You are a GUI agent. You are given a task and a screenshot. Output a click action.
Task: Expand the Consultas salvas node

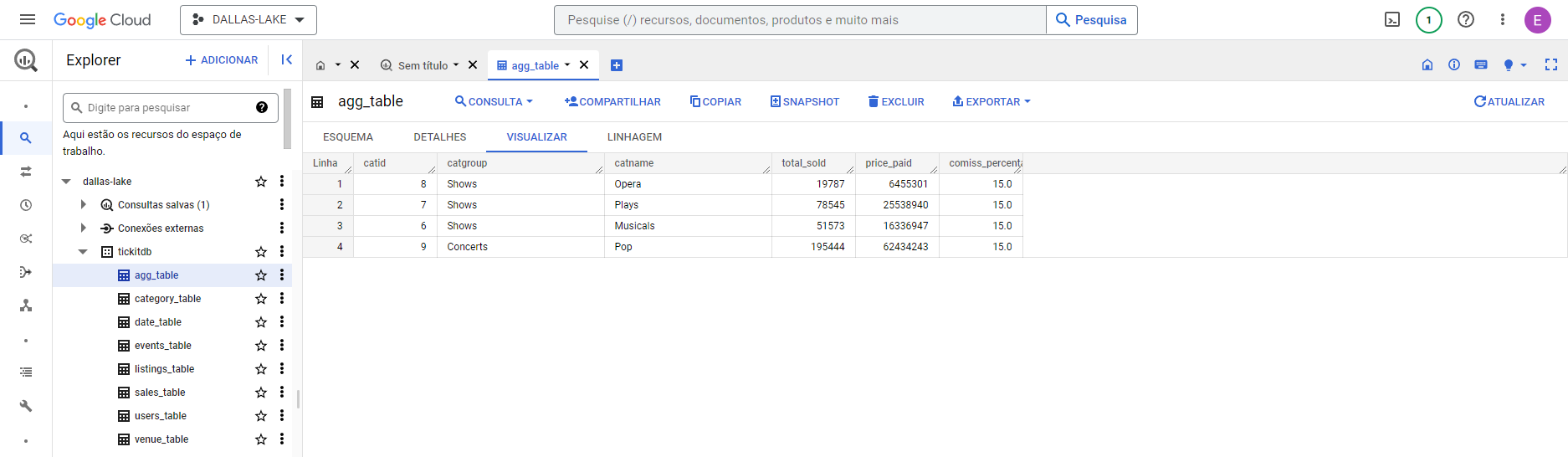pyautogui.click(x=83, y=205)
